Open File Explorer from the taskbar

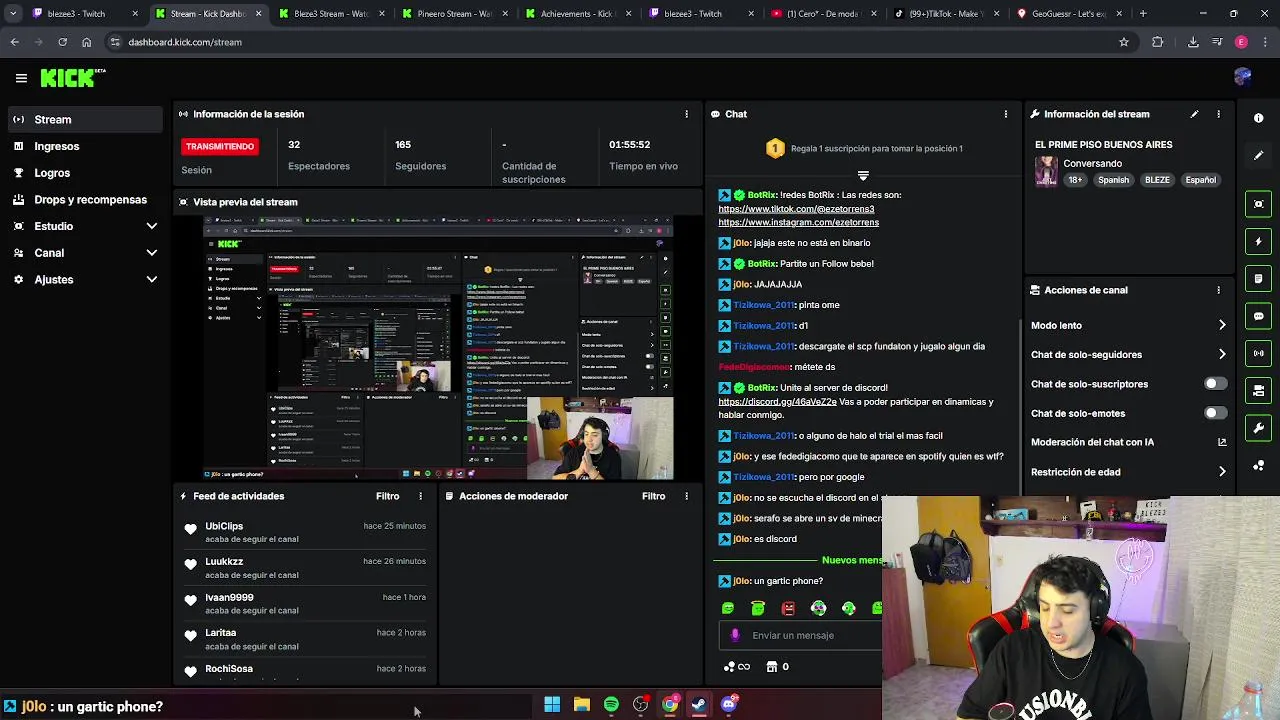point(582,704)
